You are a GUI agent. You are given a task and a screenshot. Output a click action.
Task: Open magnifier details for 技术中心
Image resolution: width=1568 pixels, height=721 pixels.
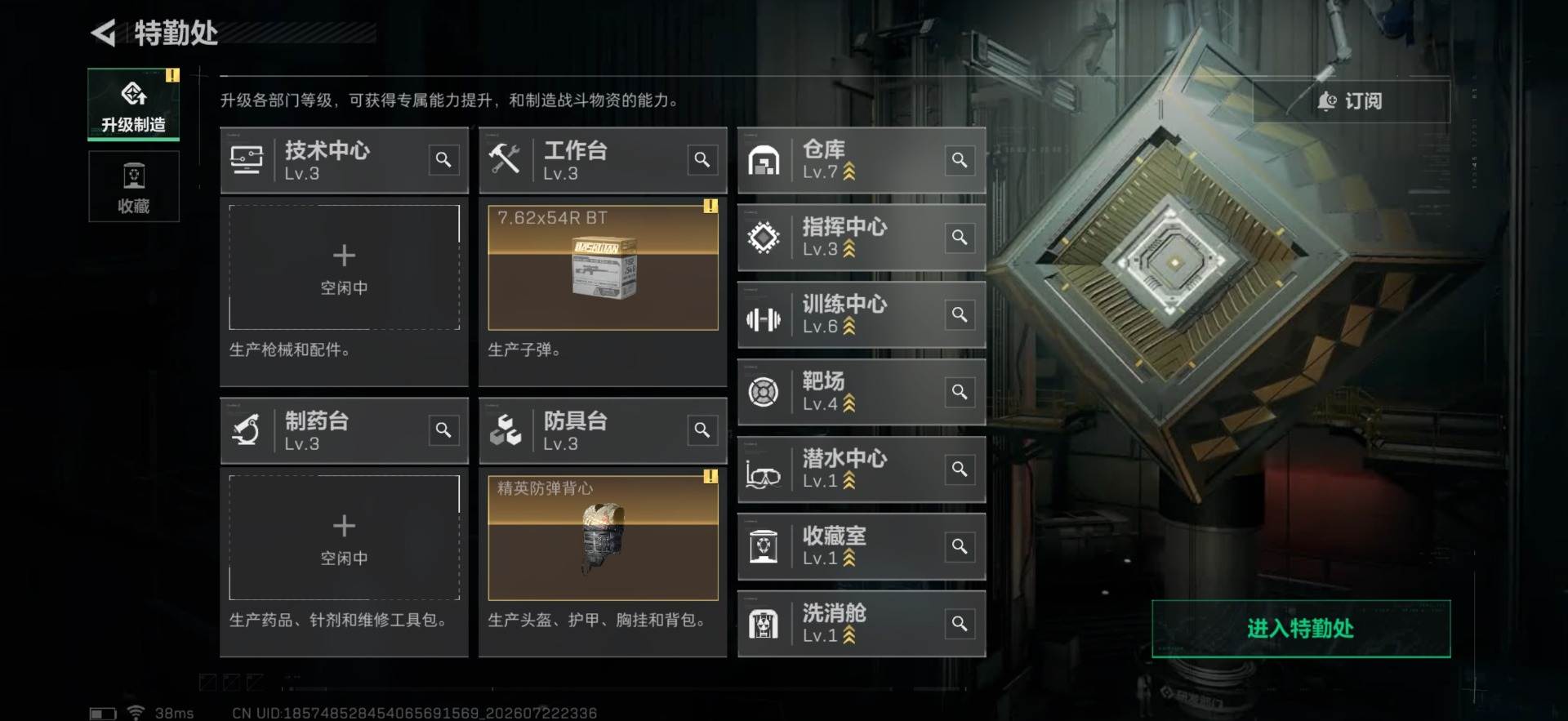pyautogui.click(x=443, y=159)
